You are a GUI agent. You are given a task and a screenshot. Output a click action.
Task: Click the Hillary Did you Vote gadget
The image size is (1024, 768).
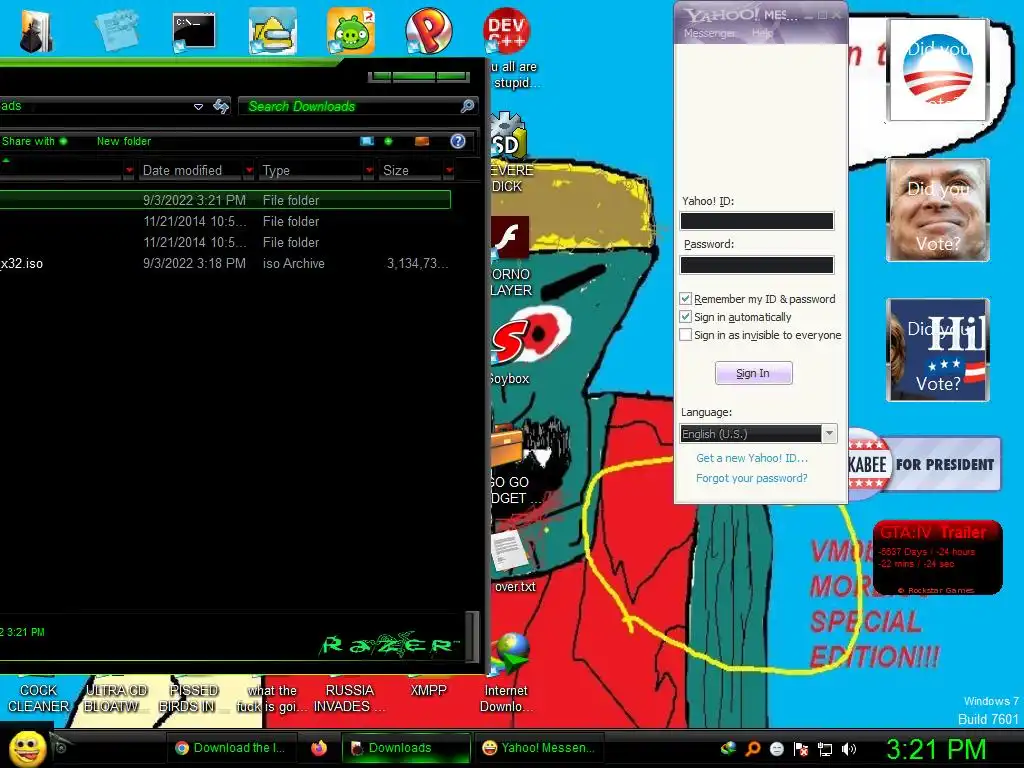point(938,350)
